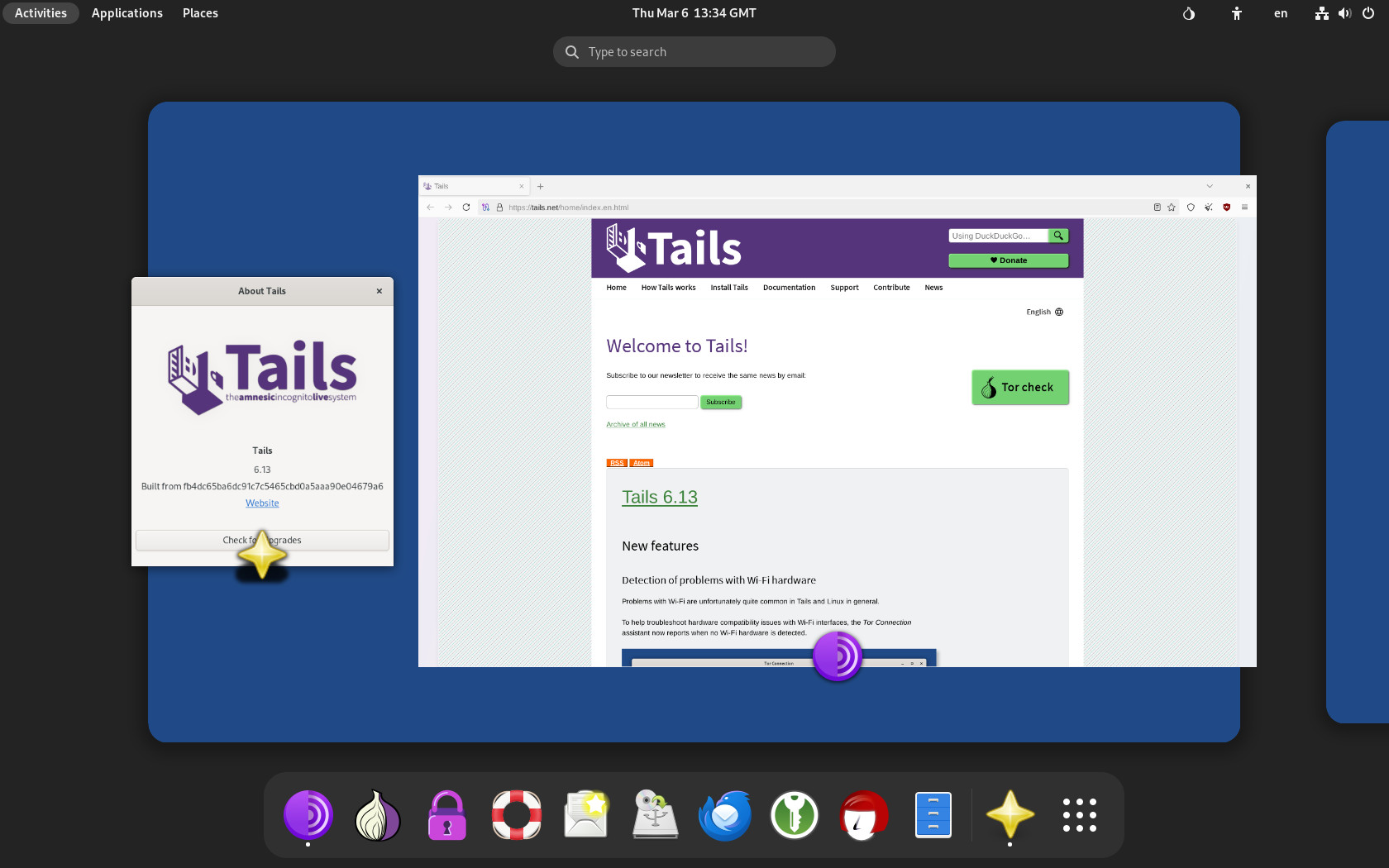Go to Home in site navigation
1389x868 pixels.
(617, 288)
